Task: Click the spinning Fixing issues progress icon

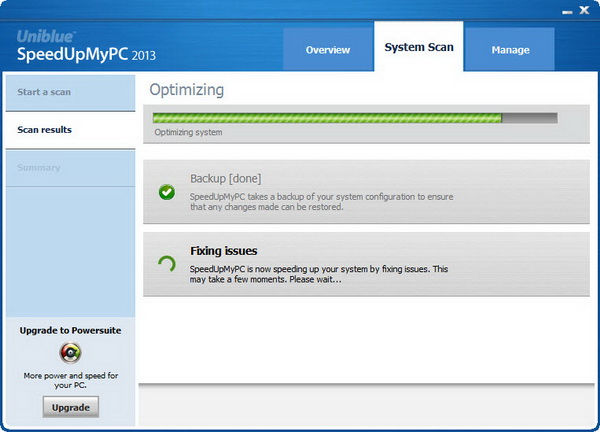Action: (x=167, y=264)
